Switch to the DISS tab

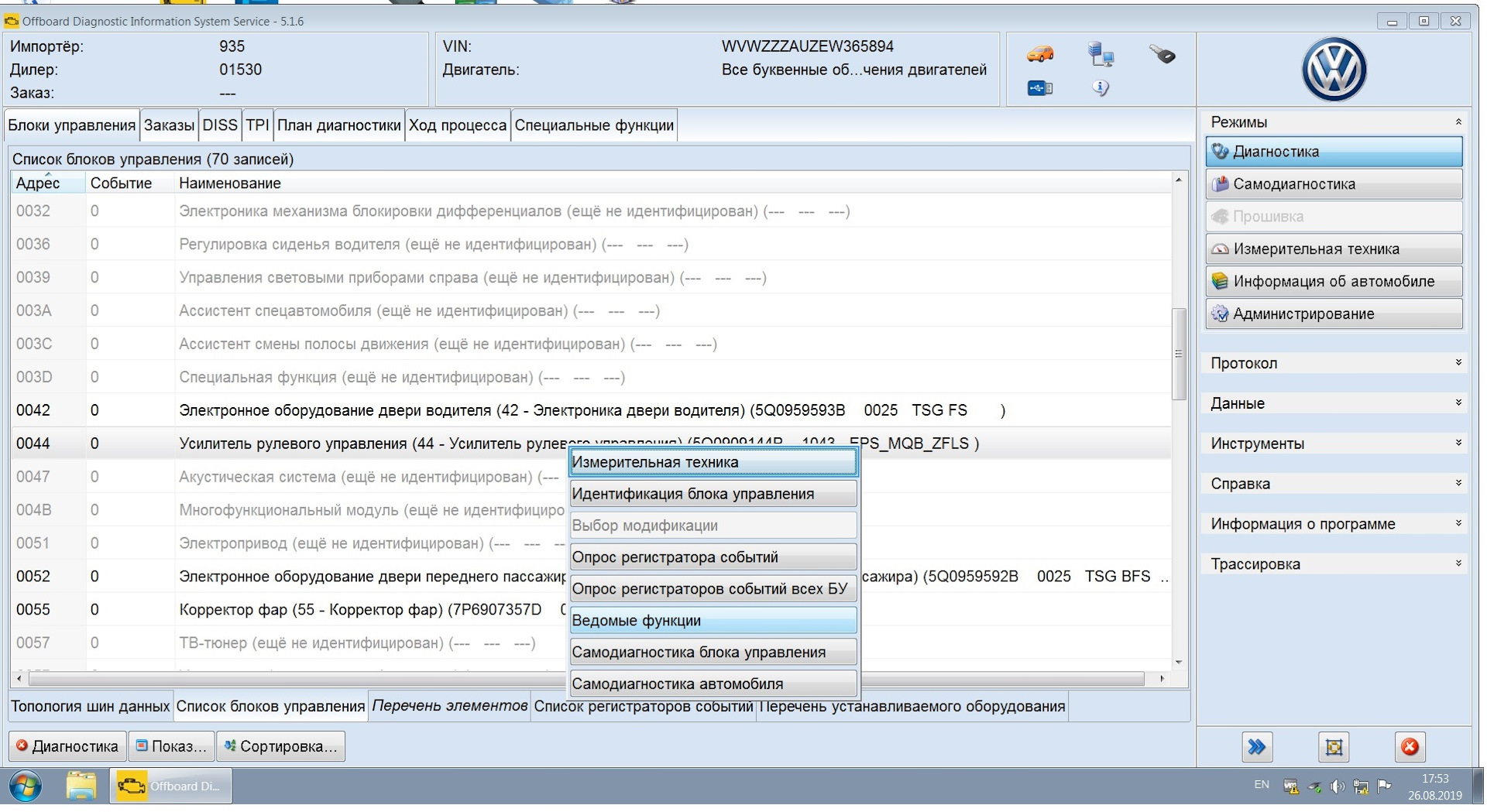(x=220, y=125)
